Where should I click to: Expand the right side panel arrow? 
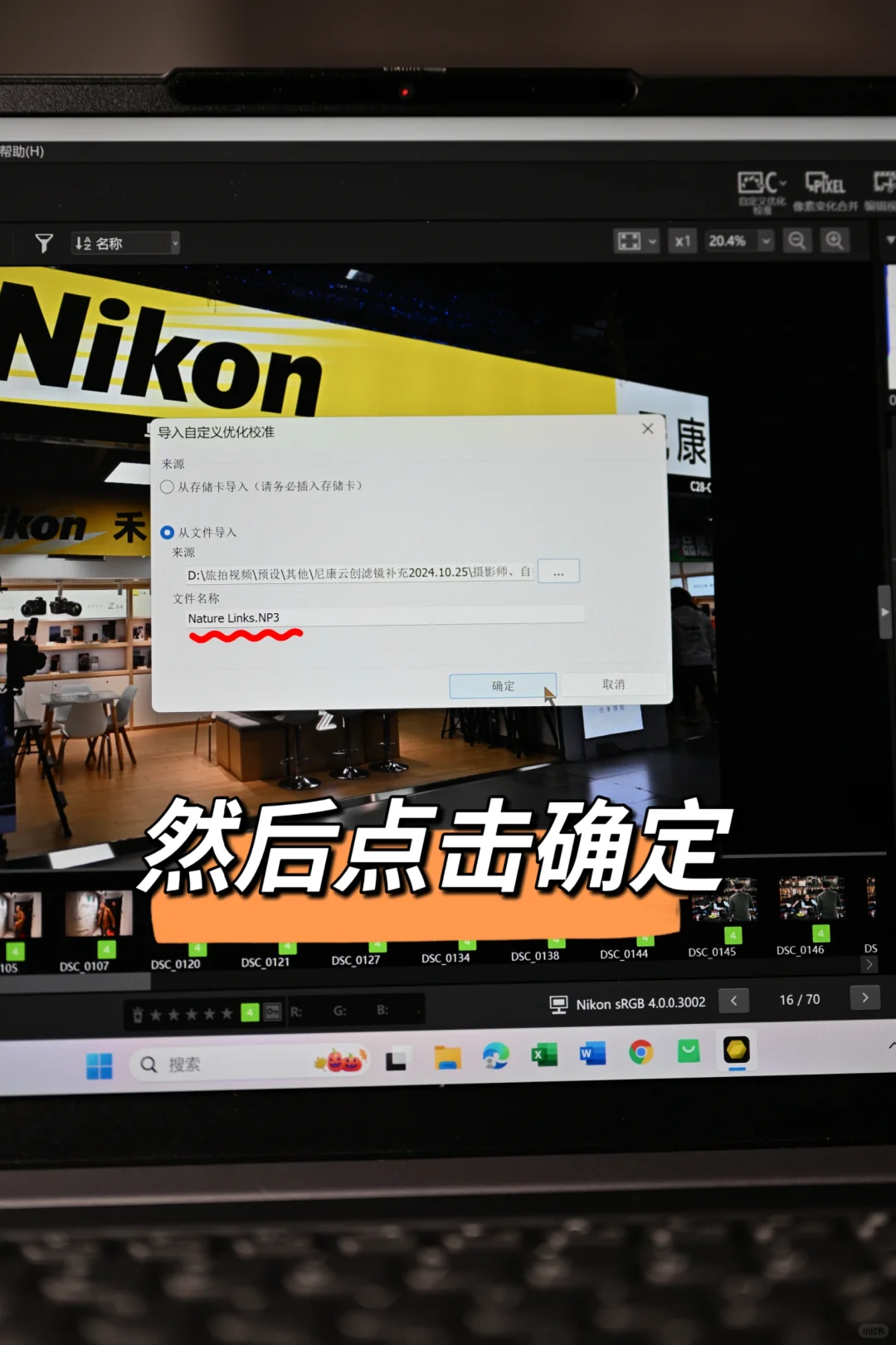tap(885, 612)
